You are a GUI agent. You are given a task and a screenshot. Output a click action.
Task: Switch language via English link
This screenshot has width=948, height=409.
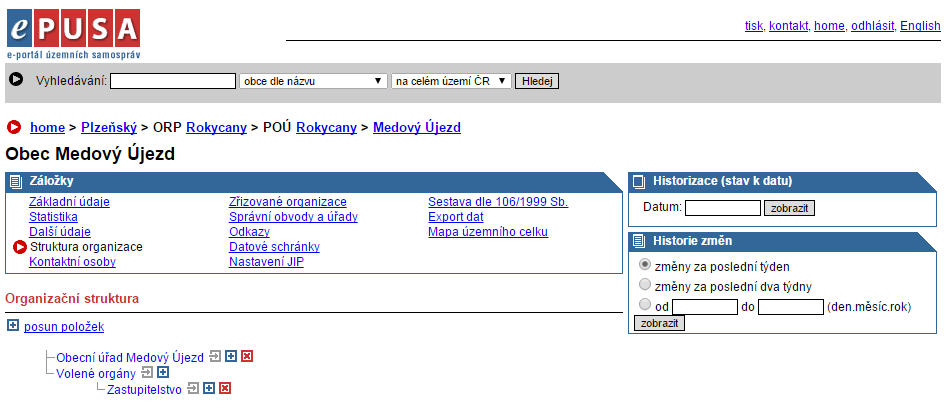click(x=920, y=26)
